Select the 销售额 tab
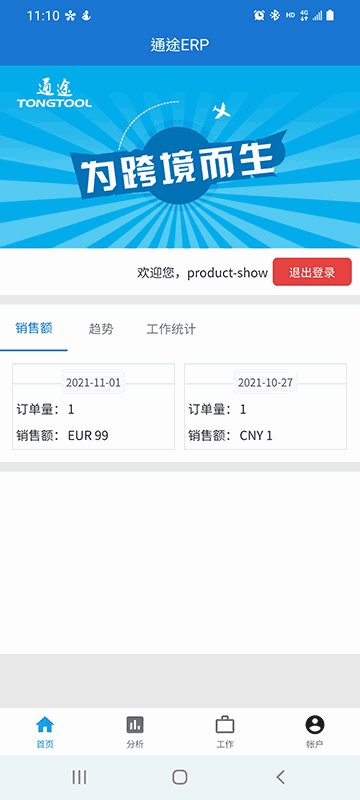 point(34,328)
